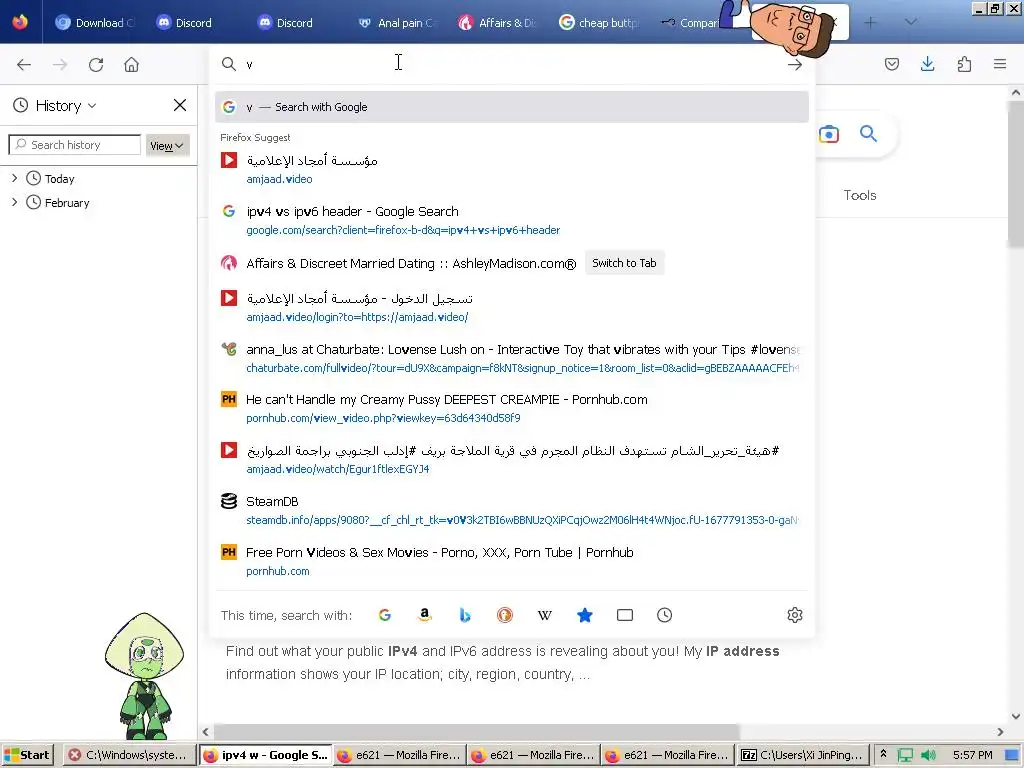Click the Switch to Tab button
This screenshot has height=768, width=1024.
(x=624, y=263)
